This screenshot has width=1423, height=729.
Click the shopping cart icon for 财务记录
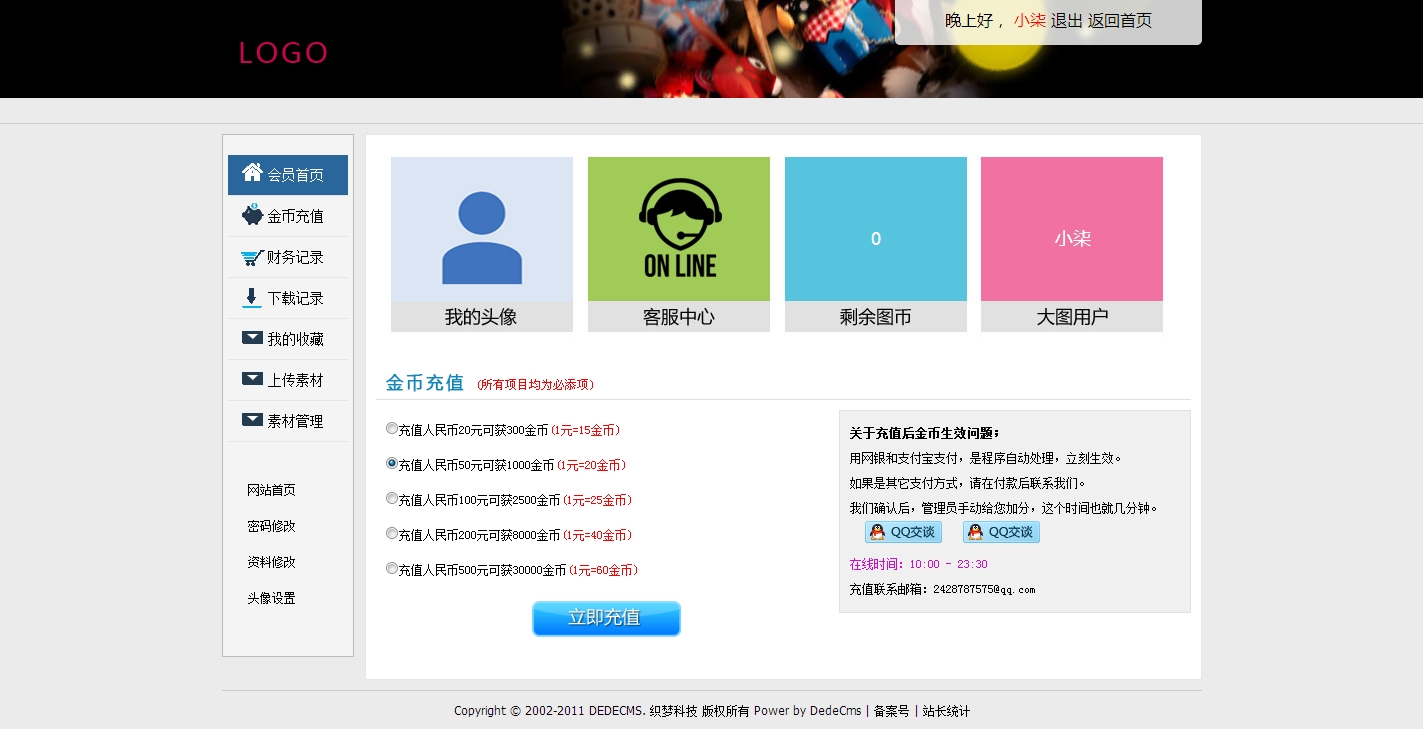(x=252, y=257)
